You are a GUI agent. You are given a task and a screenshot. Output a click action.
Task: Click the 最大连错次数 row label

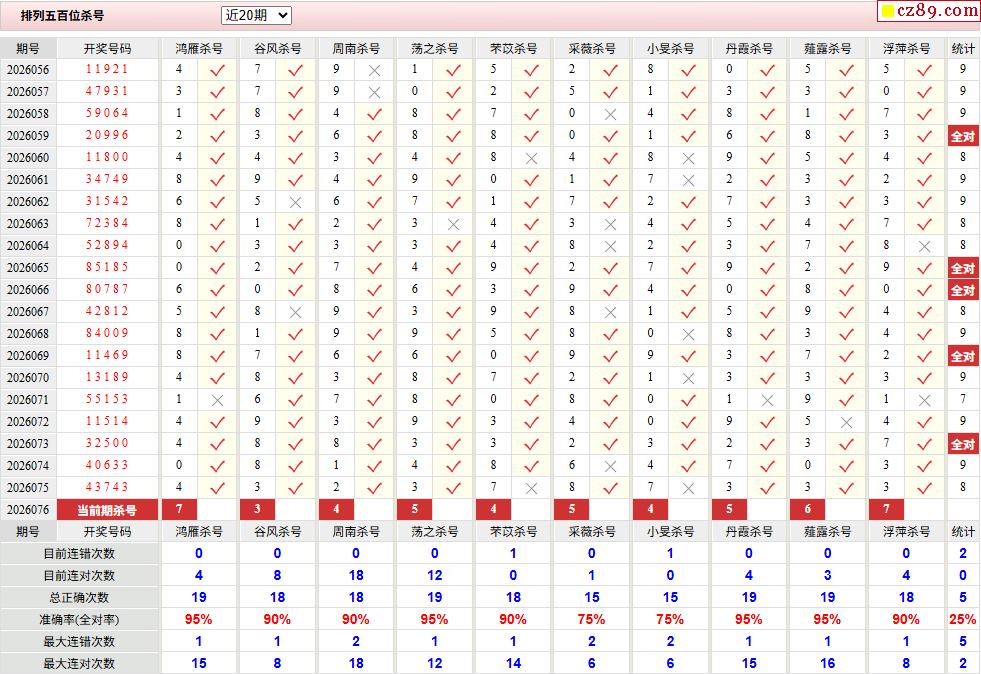tap(79, 641)
